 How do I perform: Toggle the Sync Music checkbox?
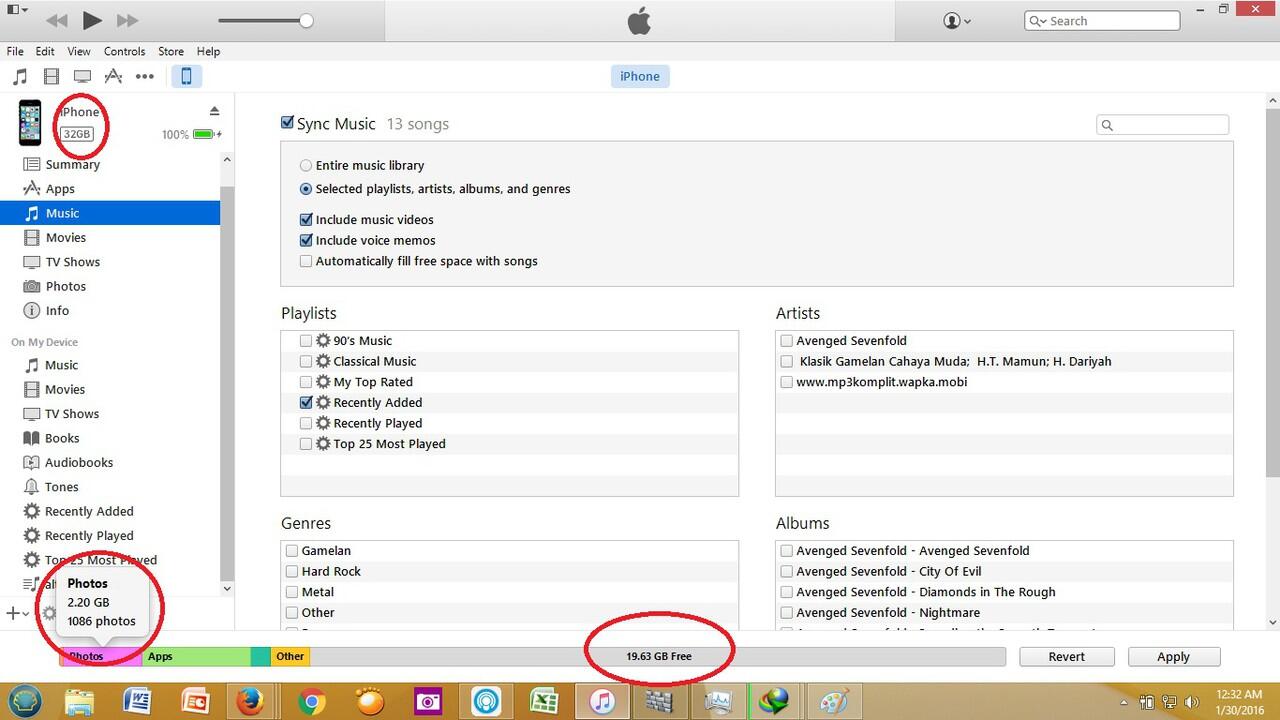[x=288, y=123]
